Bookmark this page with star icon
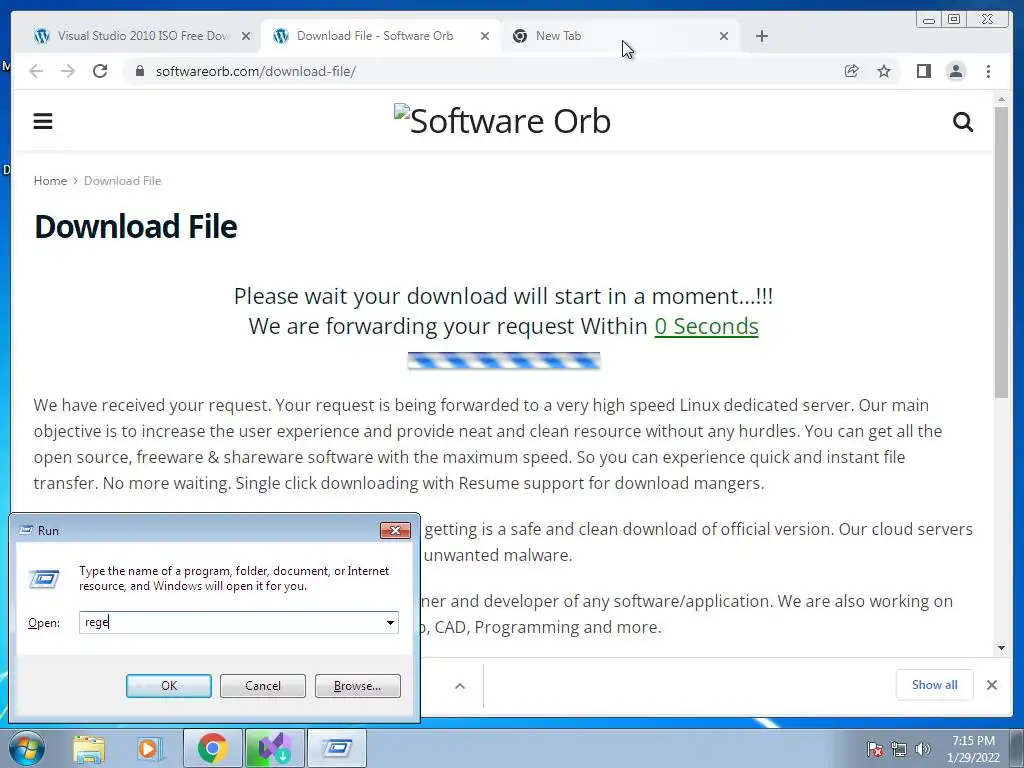 tap(884, 71)
